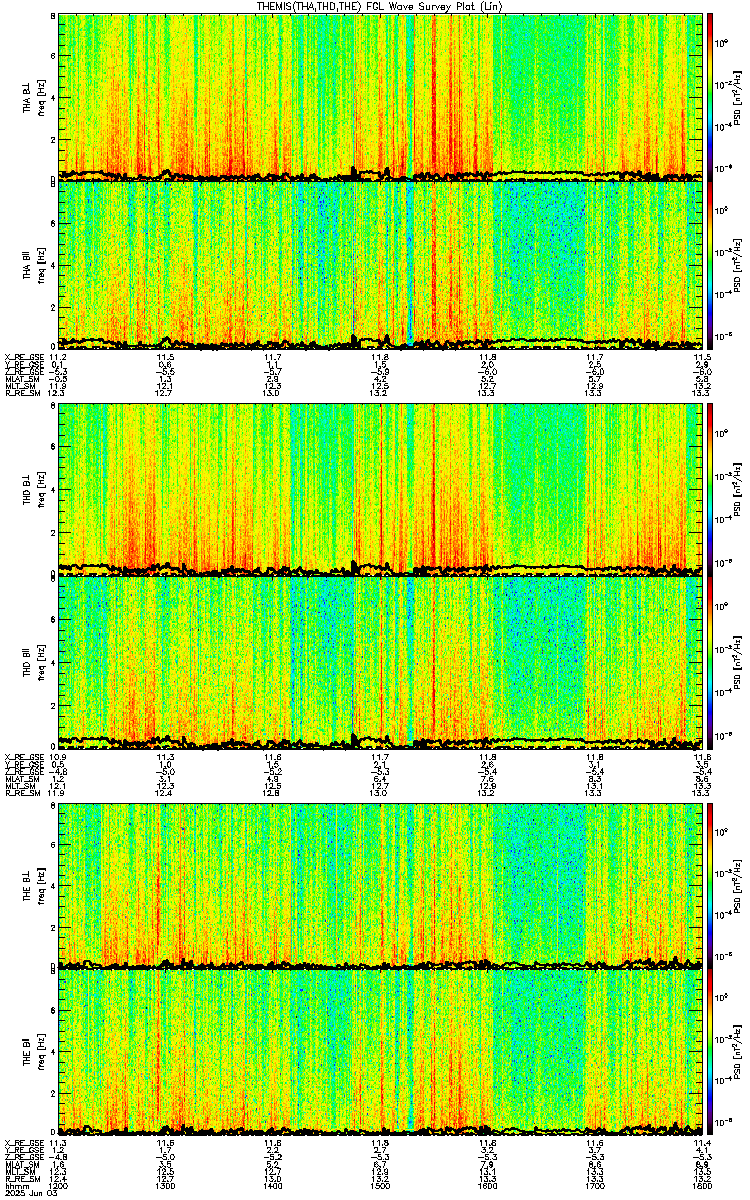Click the THEMIS FGL Wave Survey Plot title

380,6
